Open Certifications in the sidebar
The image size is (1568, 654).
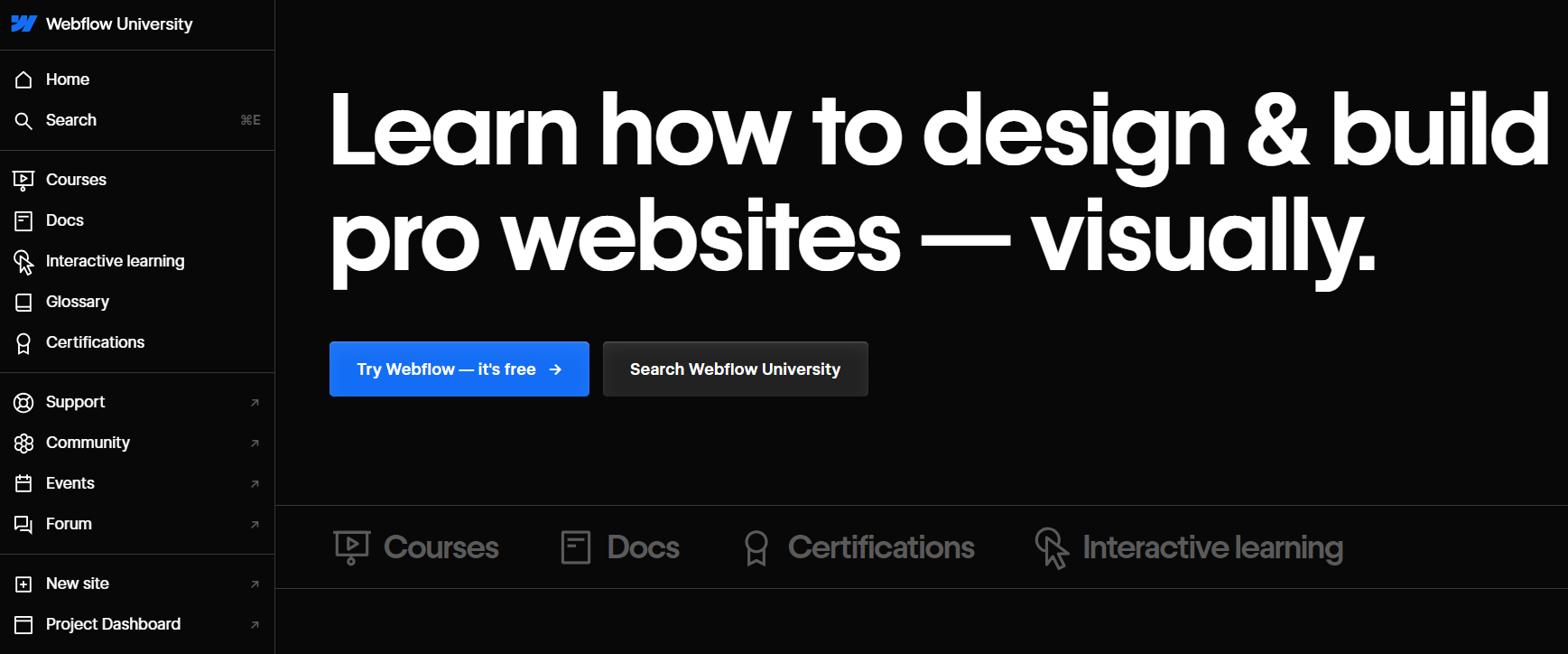(137, 342)
